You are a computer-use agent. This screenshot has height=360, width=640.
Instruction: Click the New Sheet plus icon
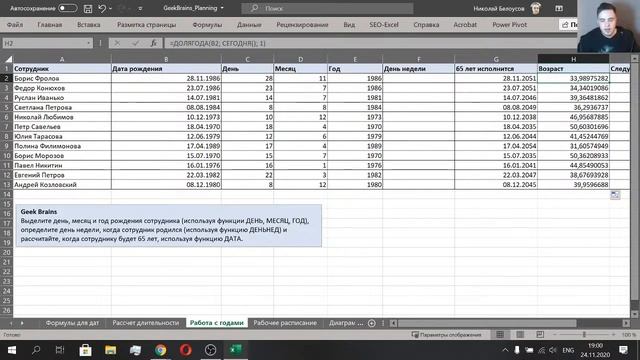[x=371, y=323]
